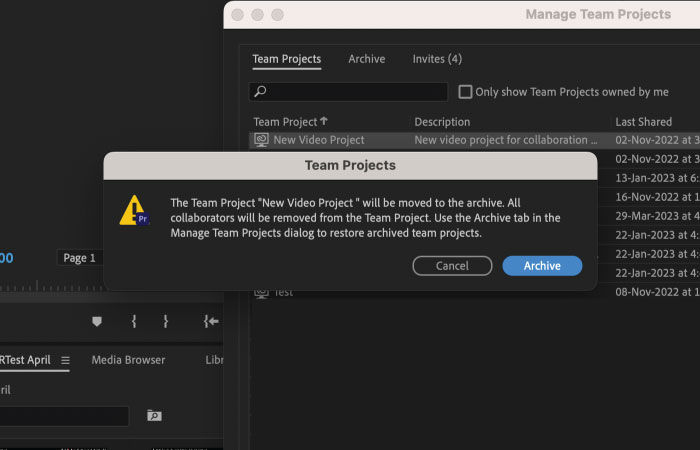
Task: Click the Test team project icon
Action: [261, 293]
